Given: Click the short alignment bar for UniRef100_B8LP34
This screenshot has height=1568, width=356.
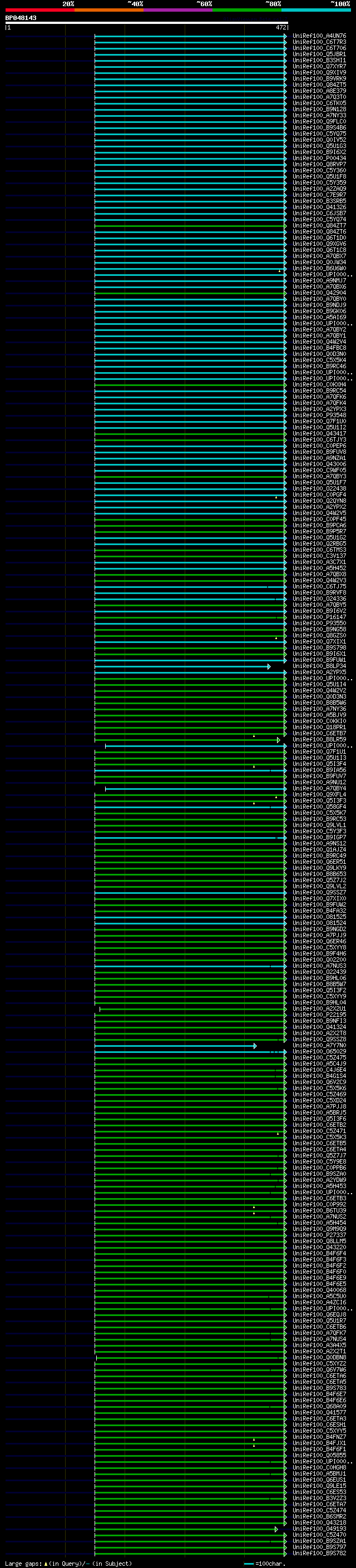Looking at the screenshot, I should point(182,666).
